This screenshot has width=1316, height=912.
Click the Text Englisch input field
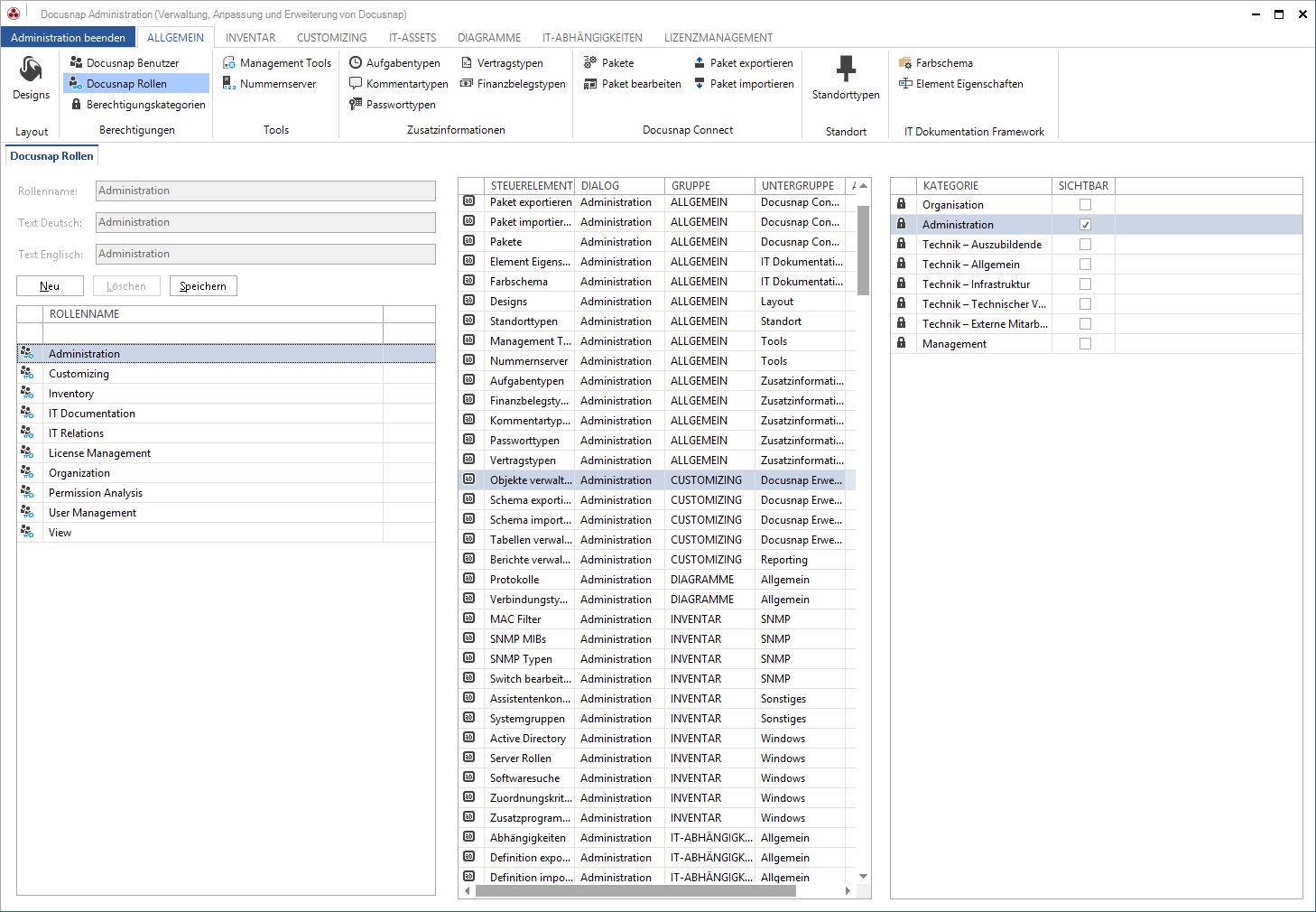265,254
